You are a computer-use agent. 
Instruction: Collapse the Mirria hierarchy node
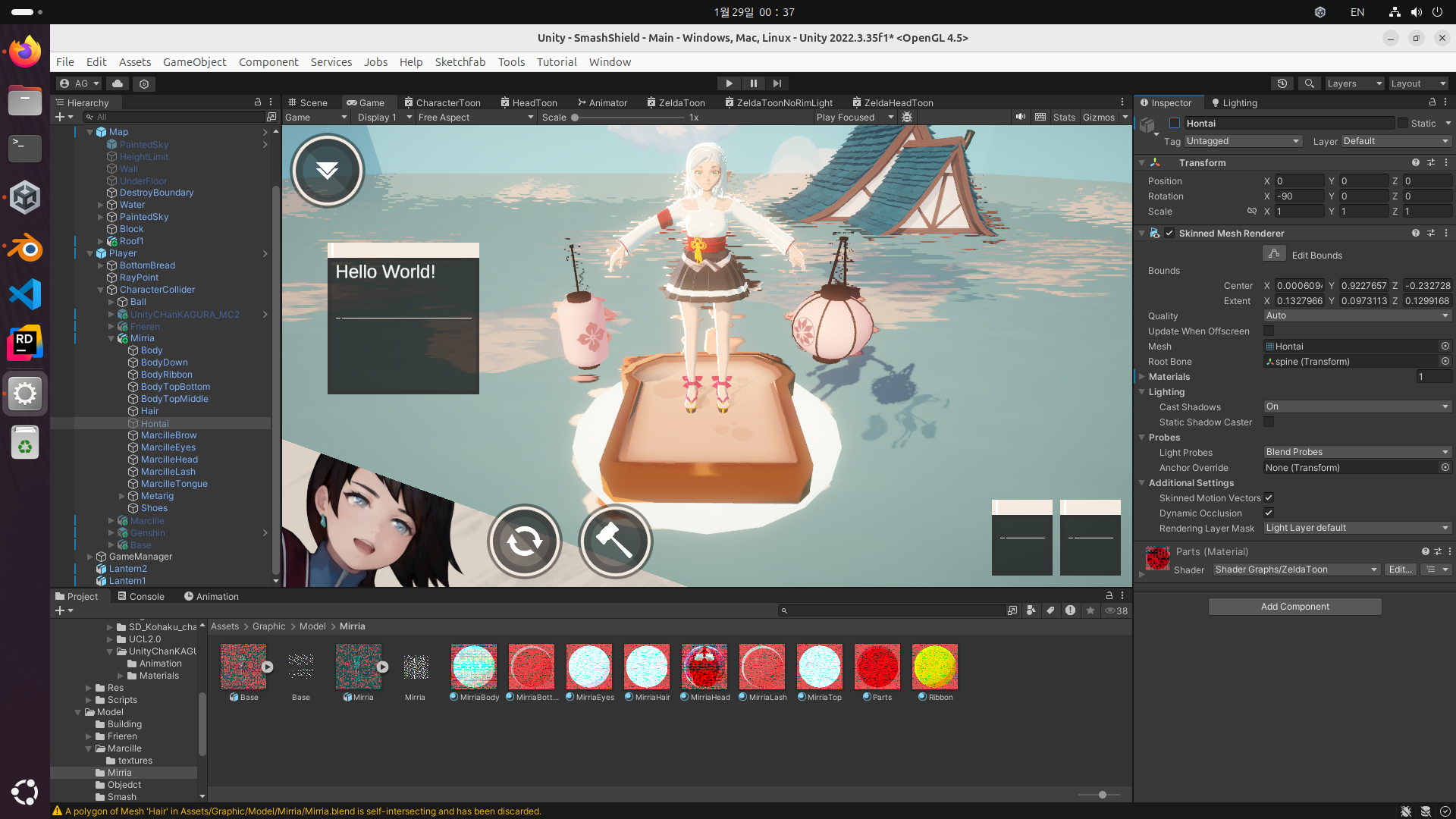point(111,338)
